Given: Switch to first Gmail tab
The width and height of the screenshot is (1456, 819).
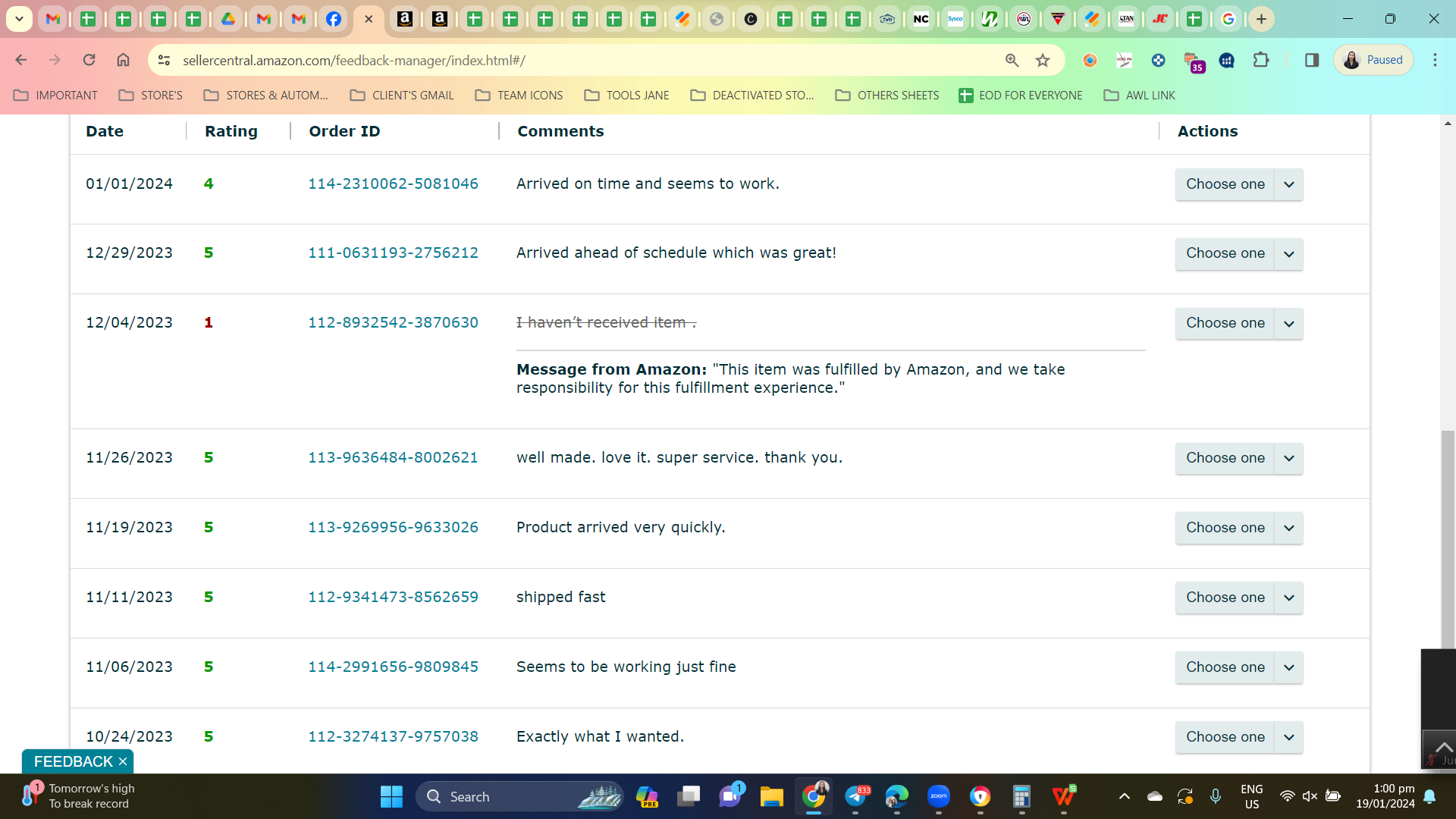Looking at the screenshot, I should [53, 19].
